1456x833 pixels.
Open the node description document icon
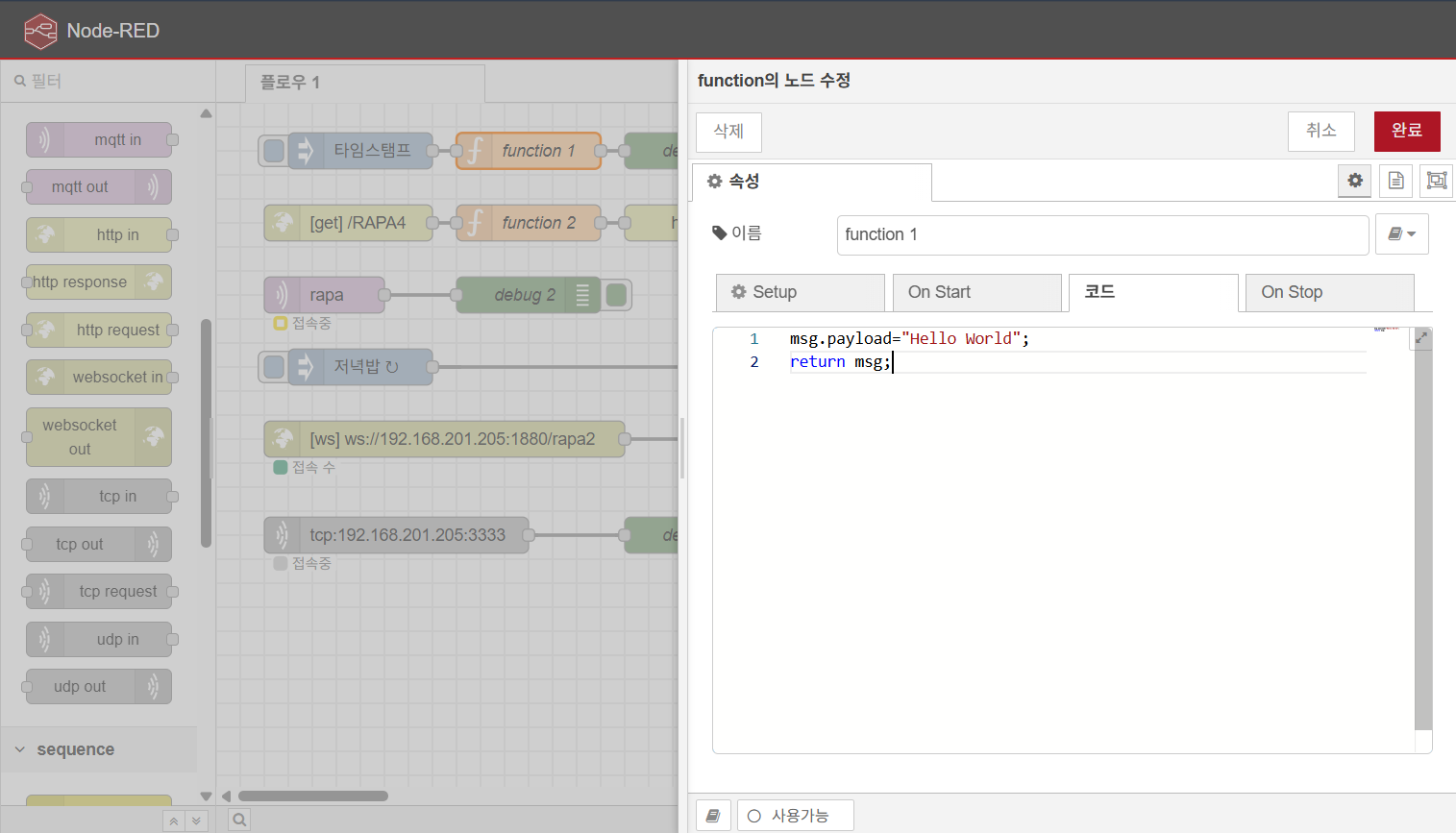click(1395, 181)
